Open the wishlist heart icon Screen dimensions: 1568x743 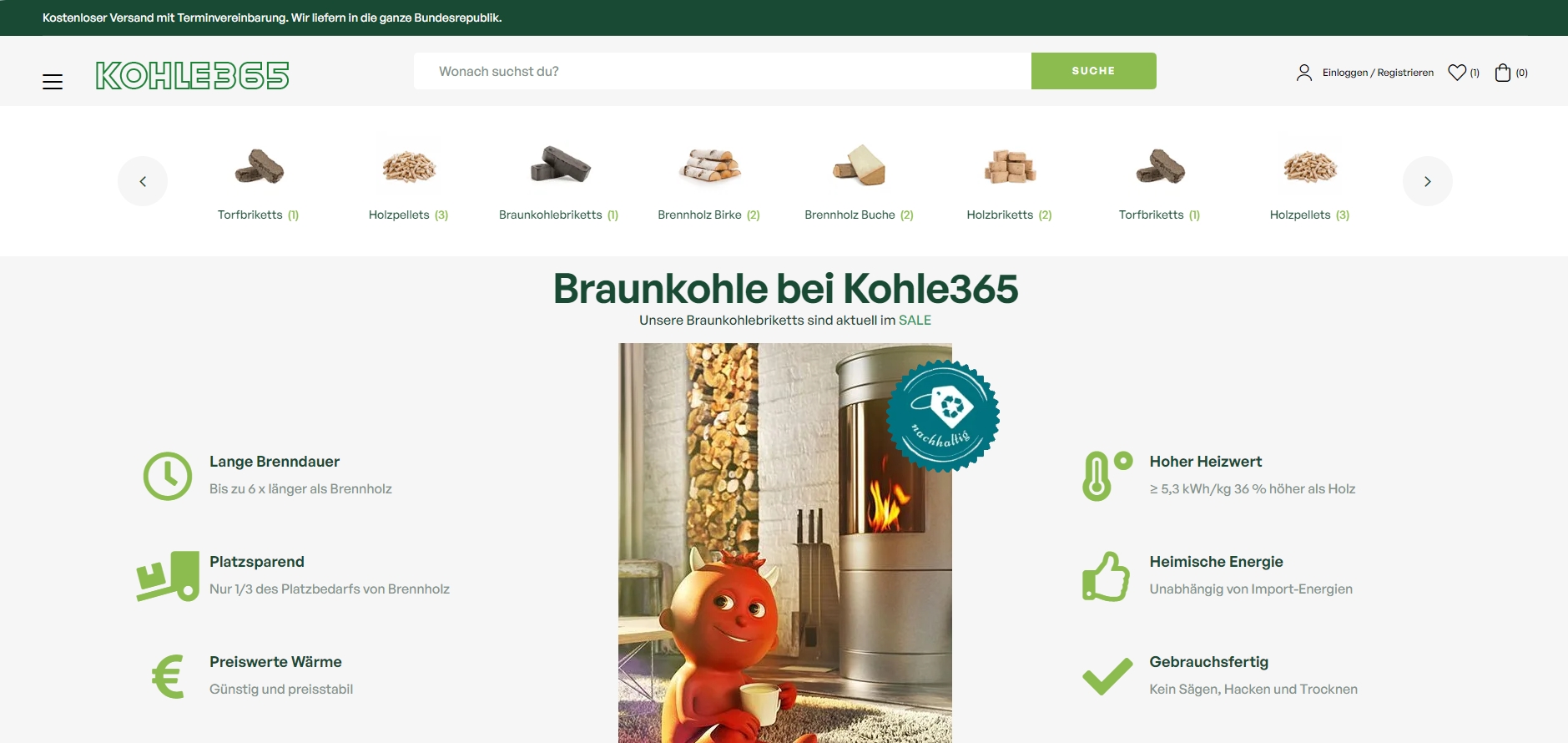pos(1457,73)
